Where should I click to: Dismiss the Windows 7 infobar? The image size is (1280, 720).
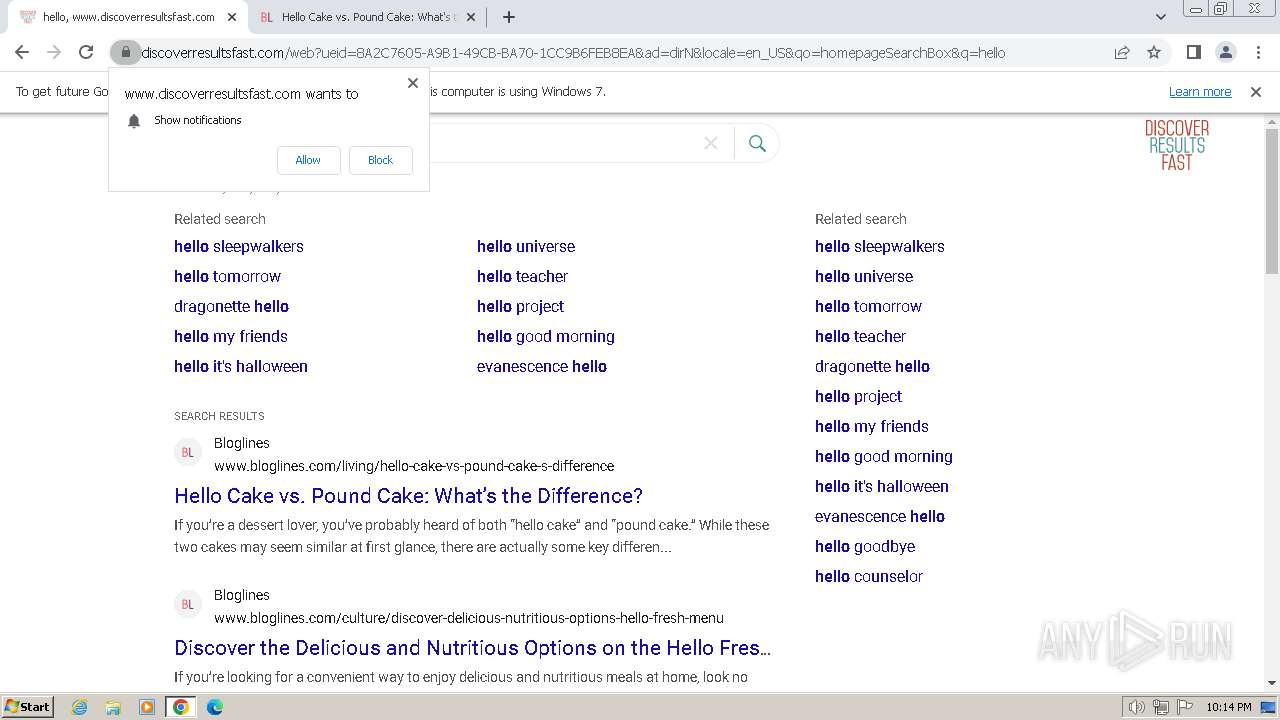[1256, 92]
